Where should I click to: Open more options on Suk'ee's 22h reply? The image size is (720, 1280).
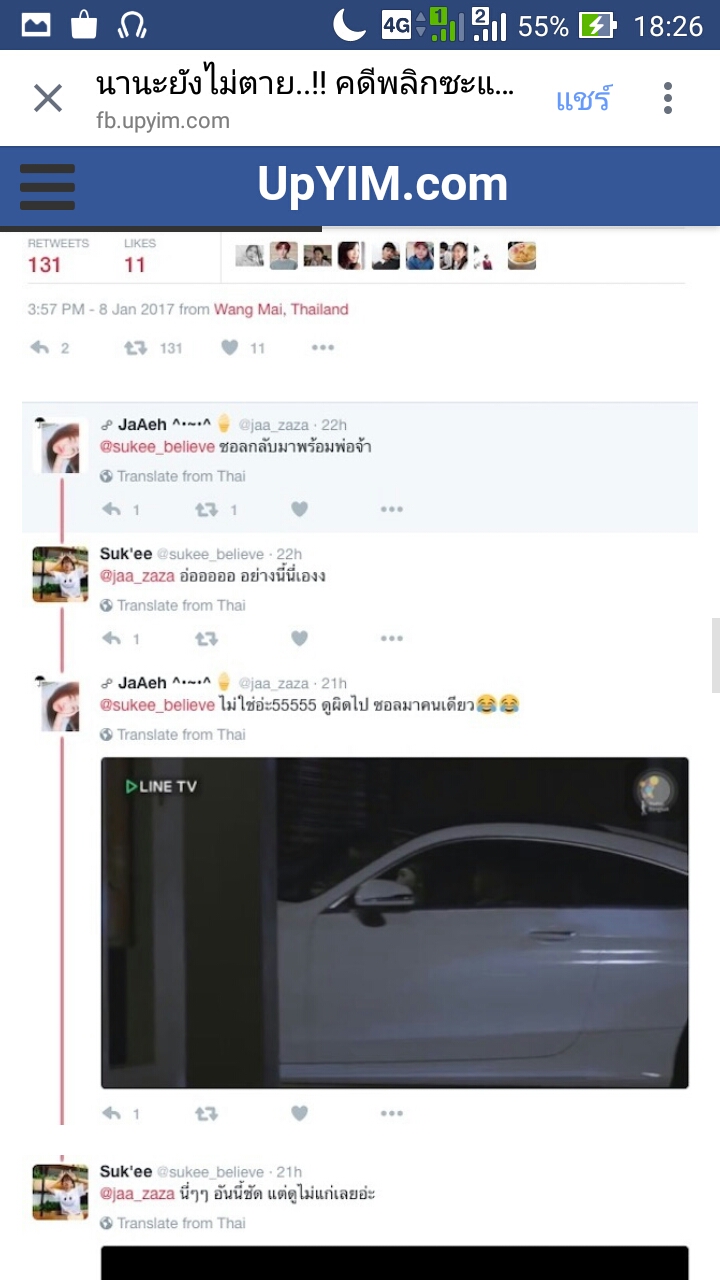coord(392,638)
